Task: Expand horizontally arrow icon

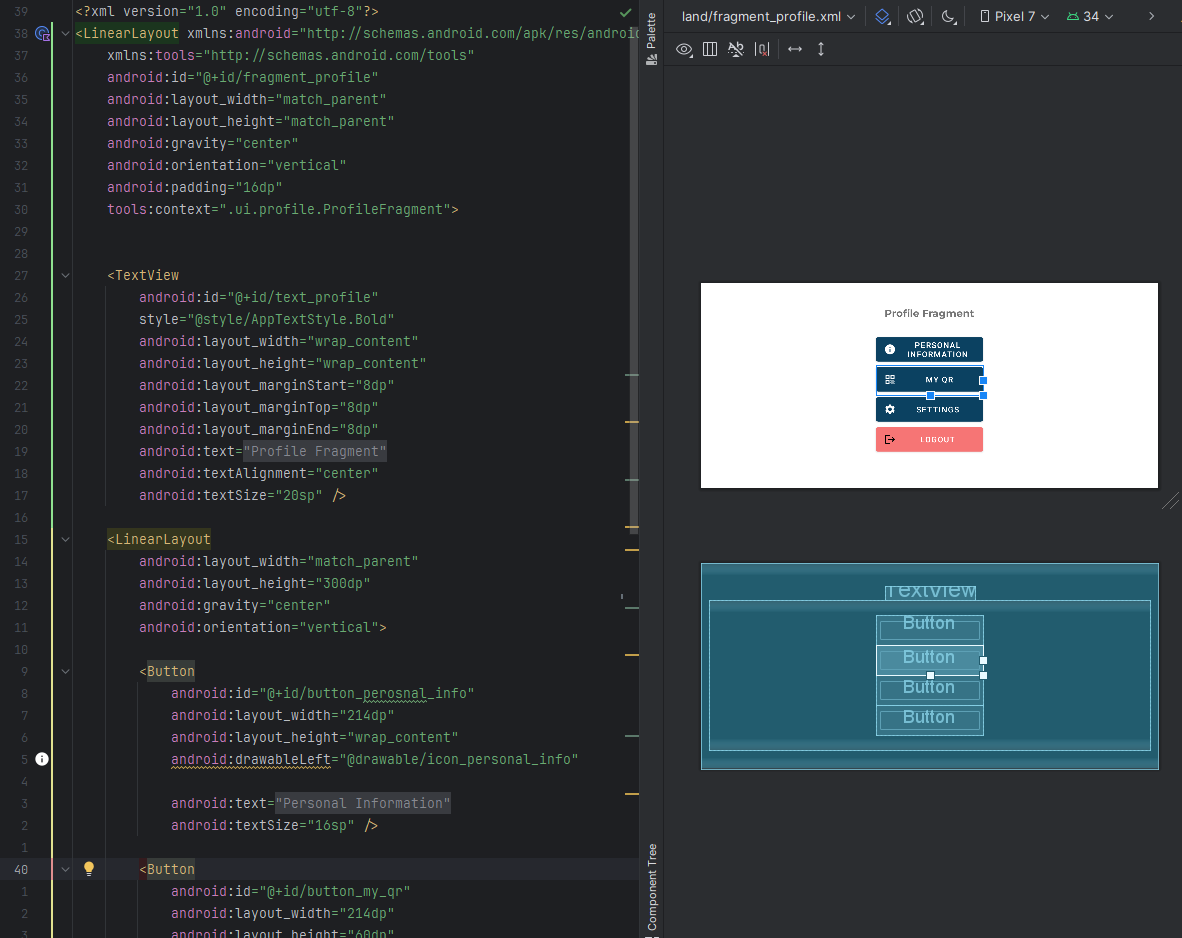Action: click(x=795, y=50)
